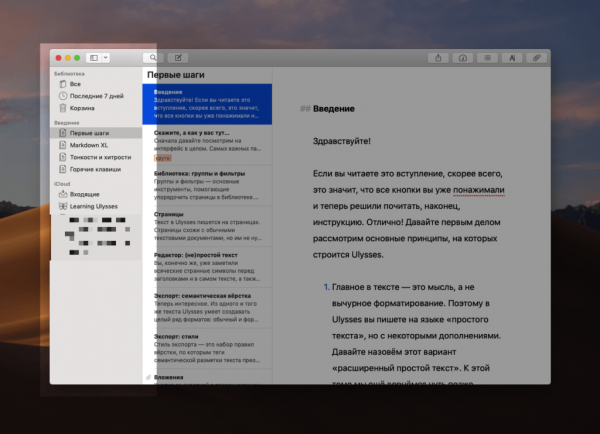Open the Markdown XL group
The height and width of the screenshot is (434, 600).
pyautogui.click(x=96, y=145)
